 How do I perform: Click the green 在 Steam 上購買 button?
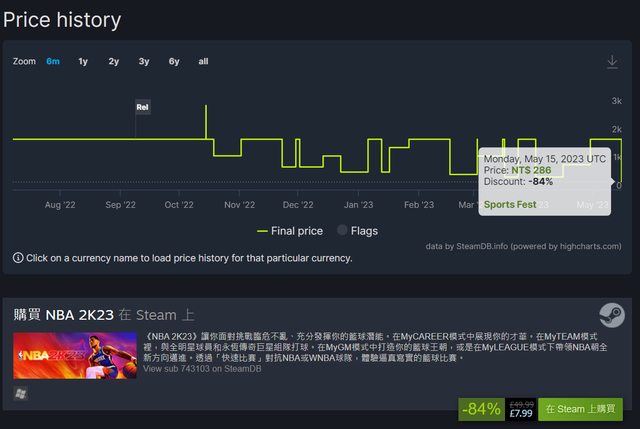(x=580, y=409)
